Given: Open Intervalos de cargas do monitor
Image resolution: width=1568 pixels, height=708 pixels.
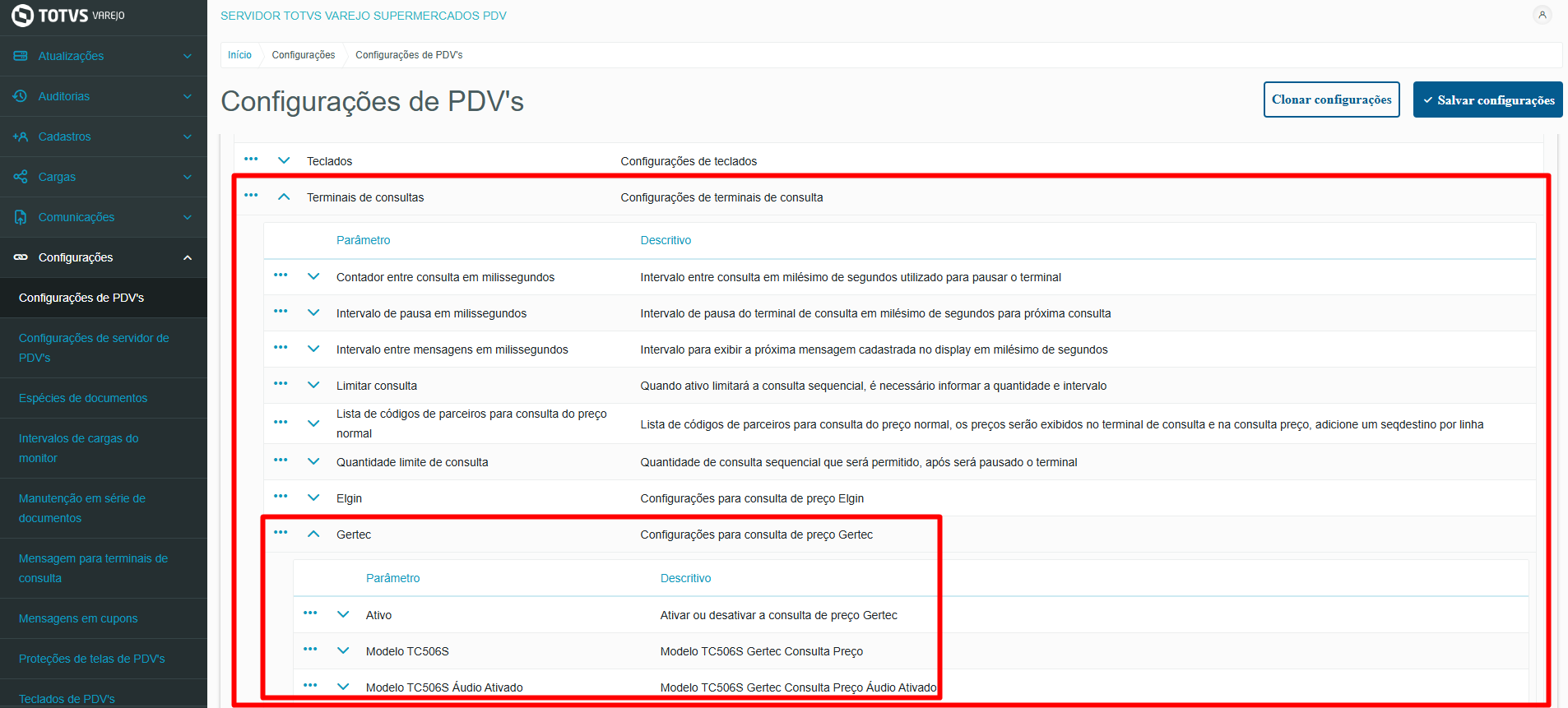Looking at the screenshot, I should (104, 448).
